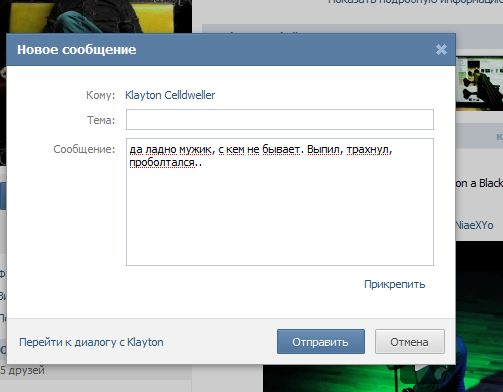The width and height of the screenshot is (503, 392).
Task: Close the Новое сообщение dialog
Action: coord(441,50)
